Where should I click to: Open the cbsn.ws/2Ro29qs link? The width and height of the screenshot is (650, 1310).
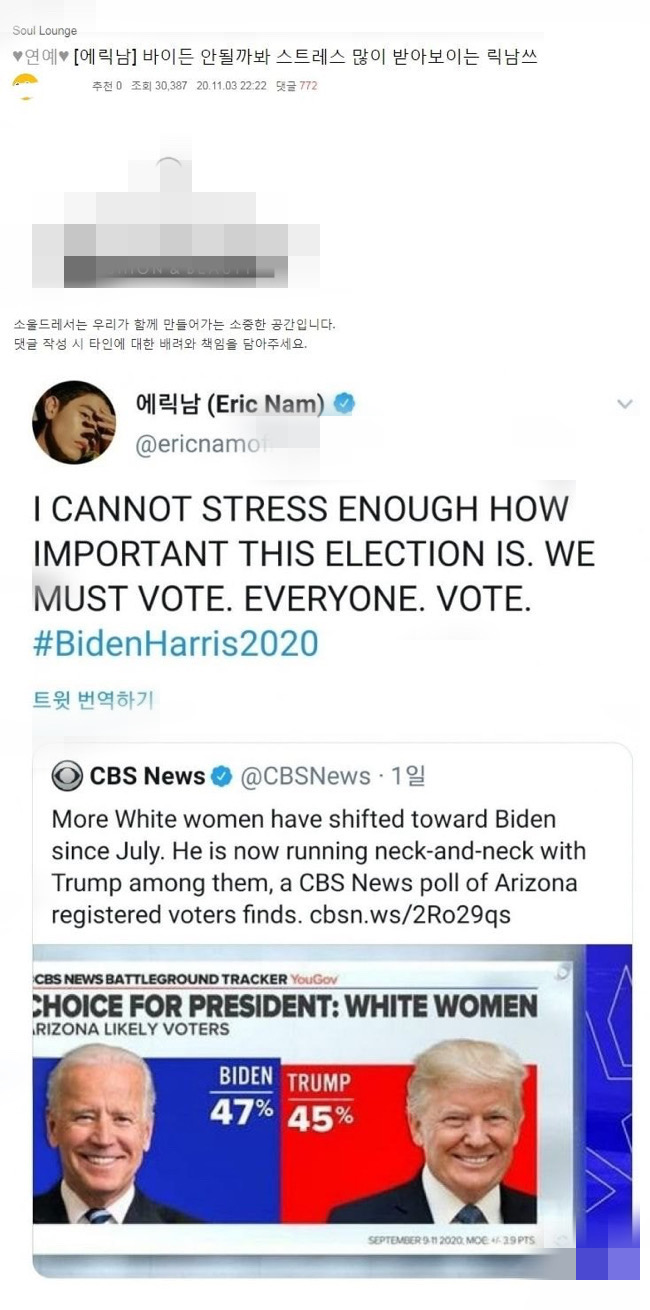click(423, 915)
